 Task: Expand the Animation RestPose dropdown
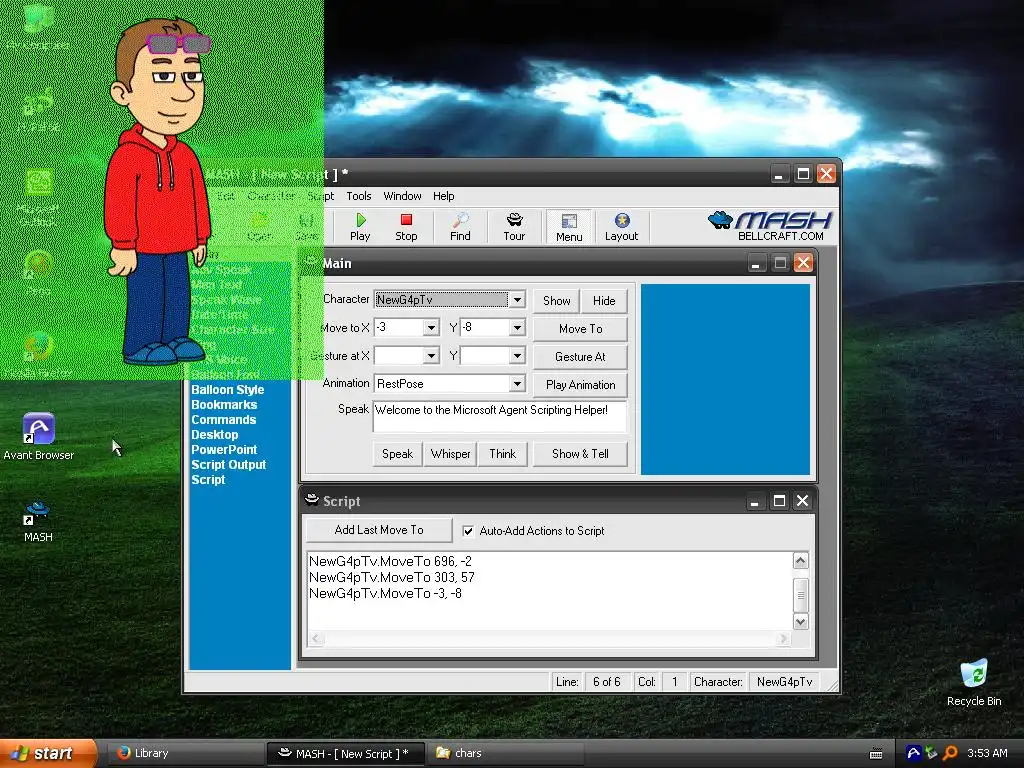pyautogui.click(x=517, y=383)
